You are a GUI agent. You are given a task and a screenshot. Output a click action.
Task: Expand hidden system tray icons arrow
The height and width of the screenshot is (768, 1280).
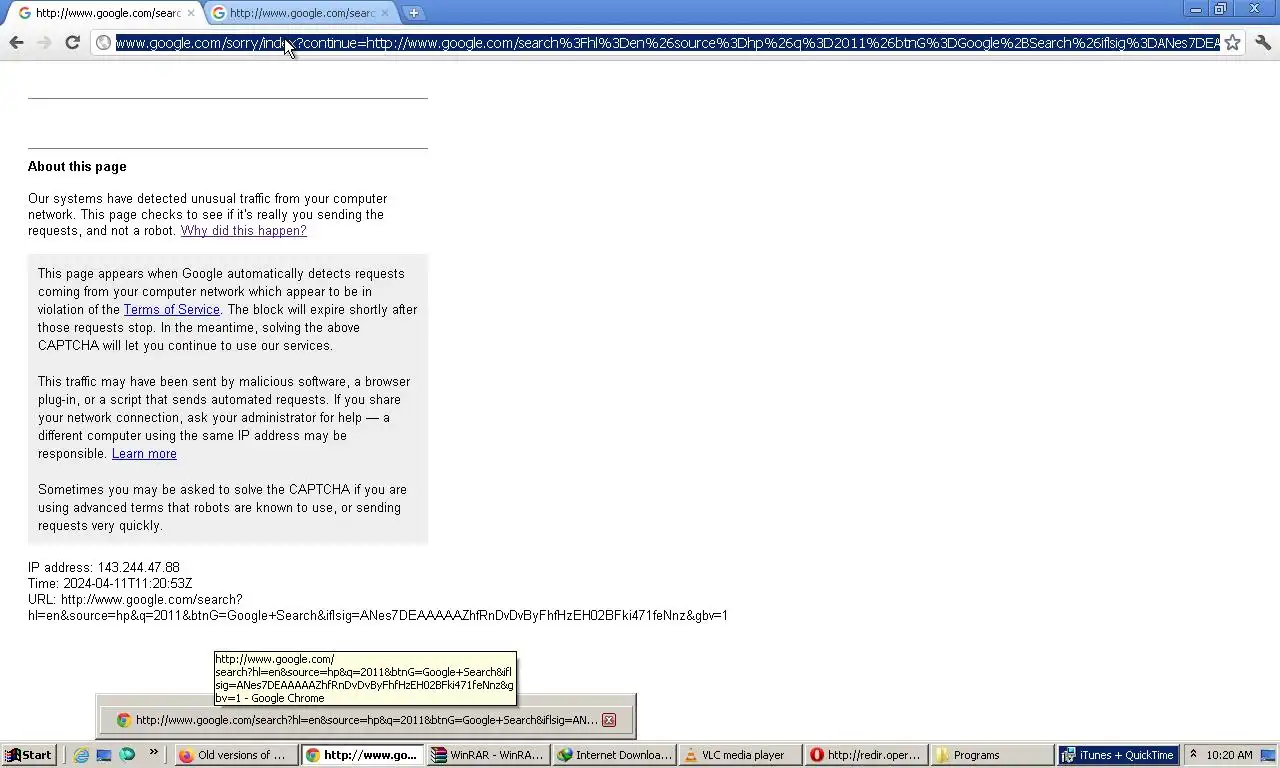[x=1193, y=755]
